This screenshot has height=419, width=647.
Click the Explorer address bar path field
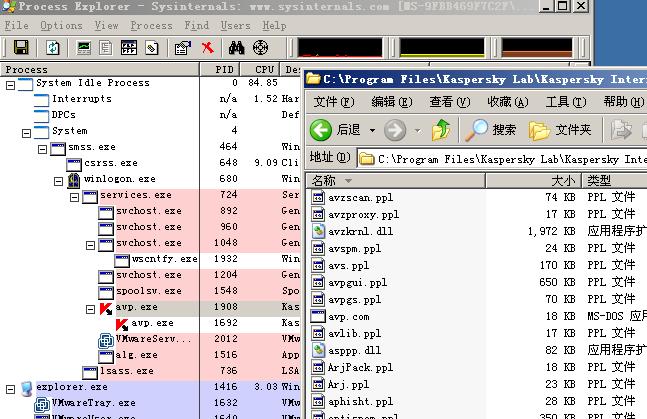[x=502, y=159]
